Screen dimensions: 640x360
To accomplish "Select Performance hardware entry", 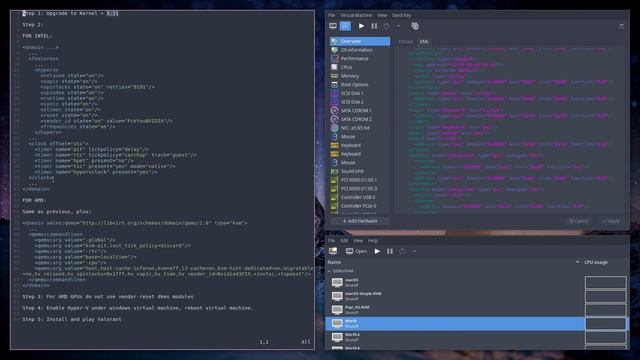I will [360, 58].
